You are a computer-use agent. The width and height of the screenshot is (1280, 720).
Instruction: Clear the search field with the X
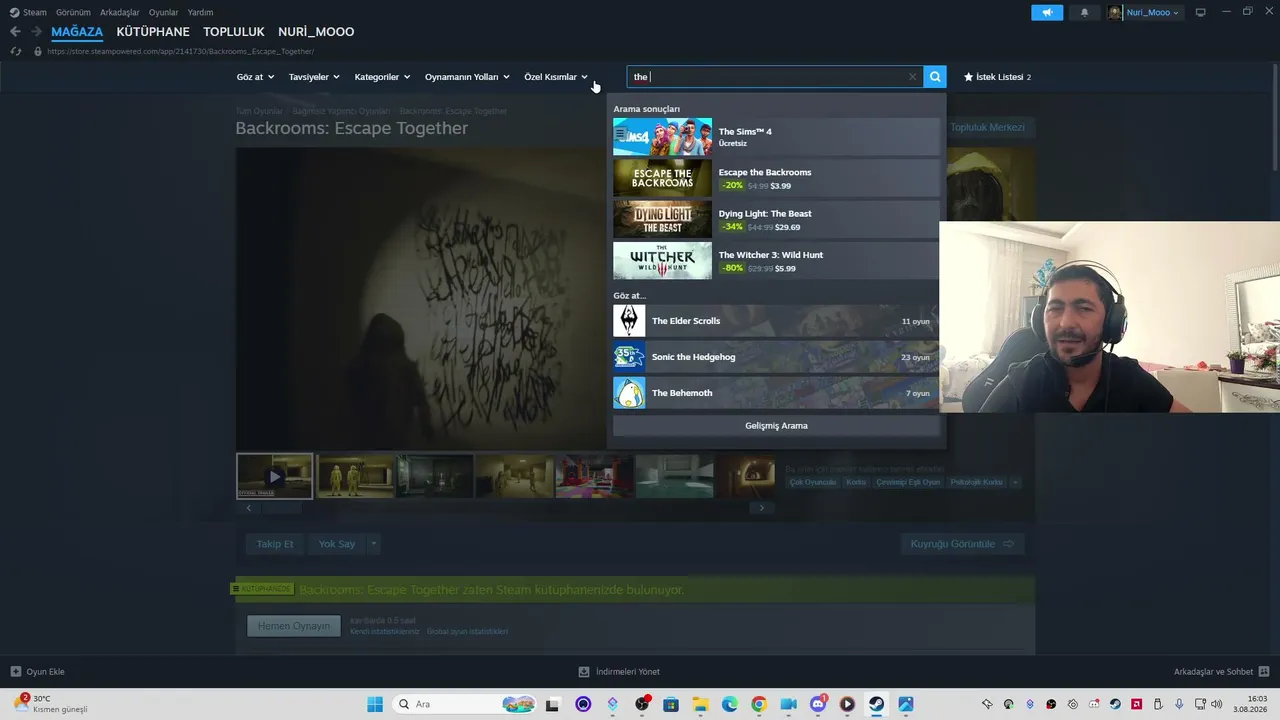pos(912,77)
